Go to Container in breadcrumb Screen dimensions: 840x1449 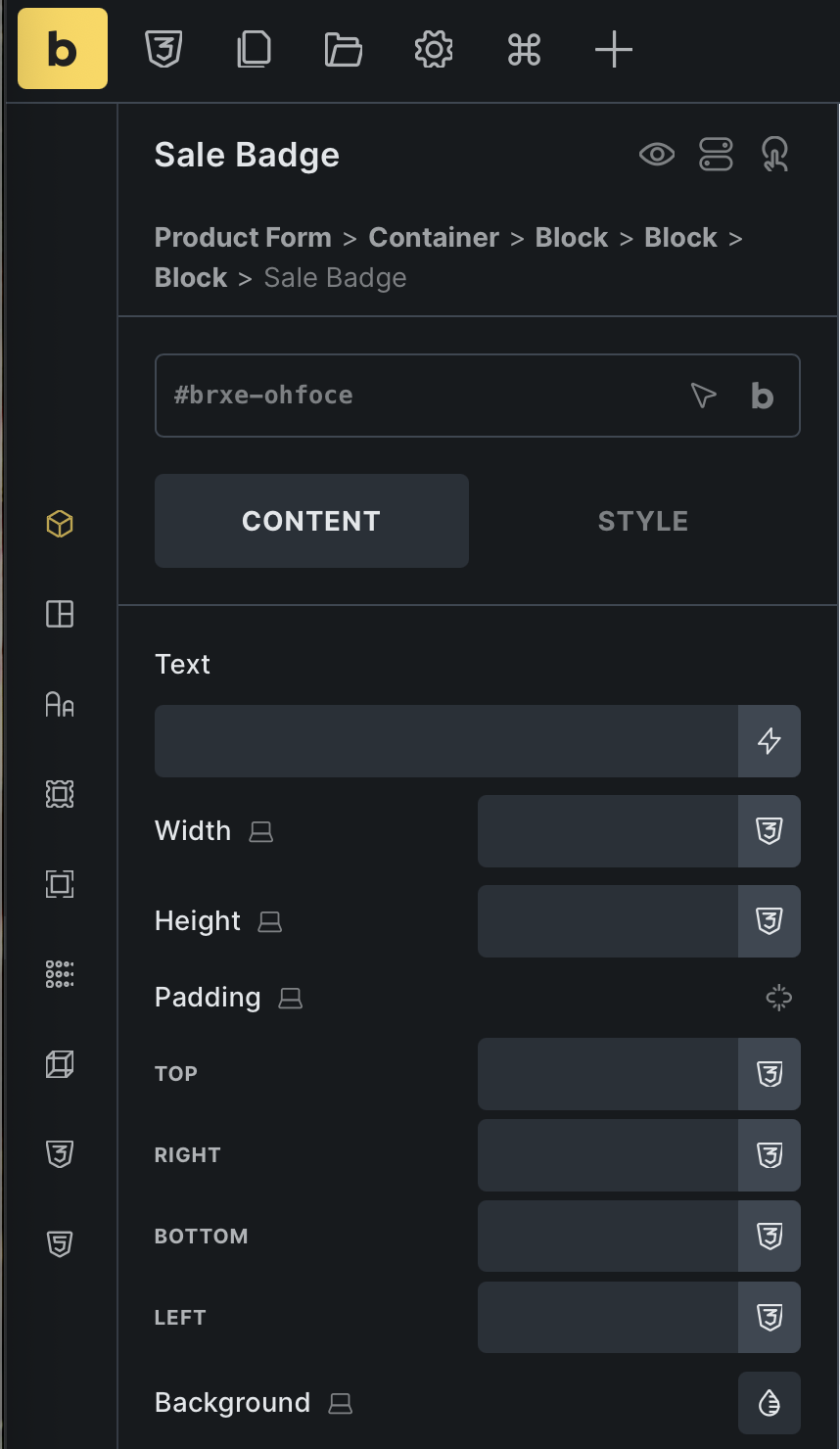coord(434,238)
